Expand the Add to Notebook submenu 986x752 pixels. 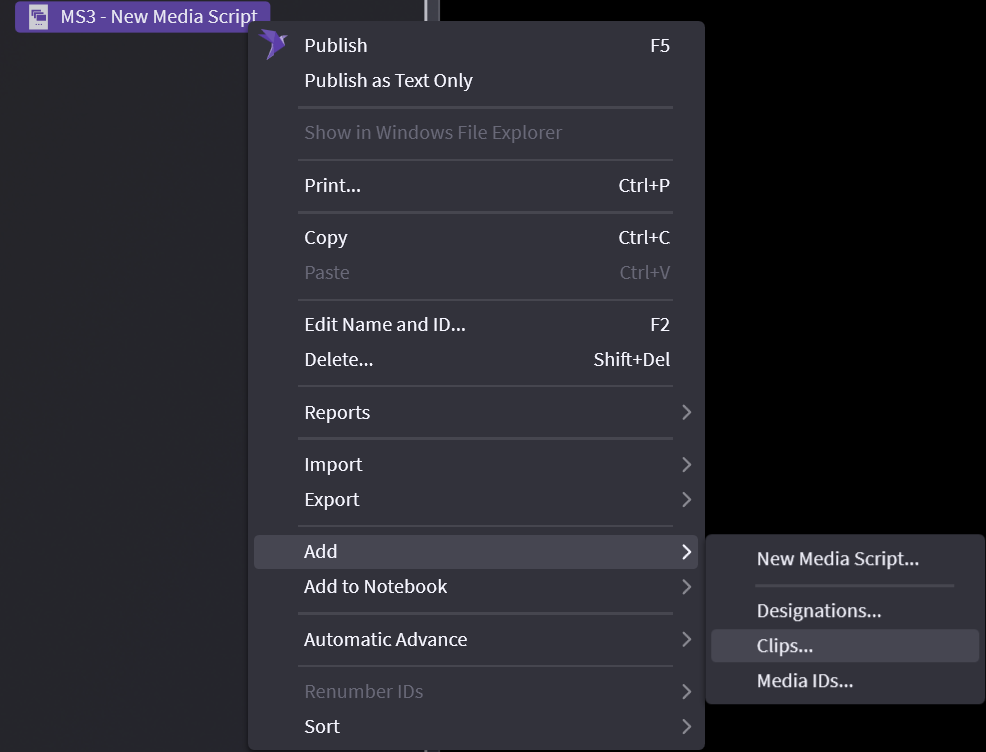coord(375,587)
